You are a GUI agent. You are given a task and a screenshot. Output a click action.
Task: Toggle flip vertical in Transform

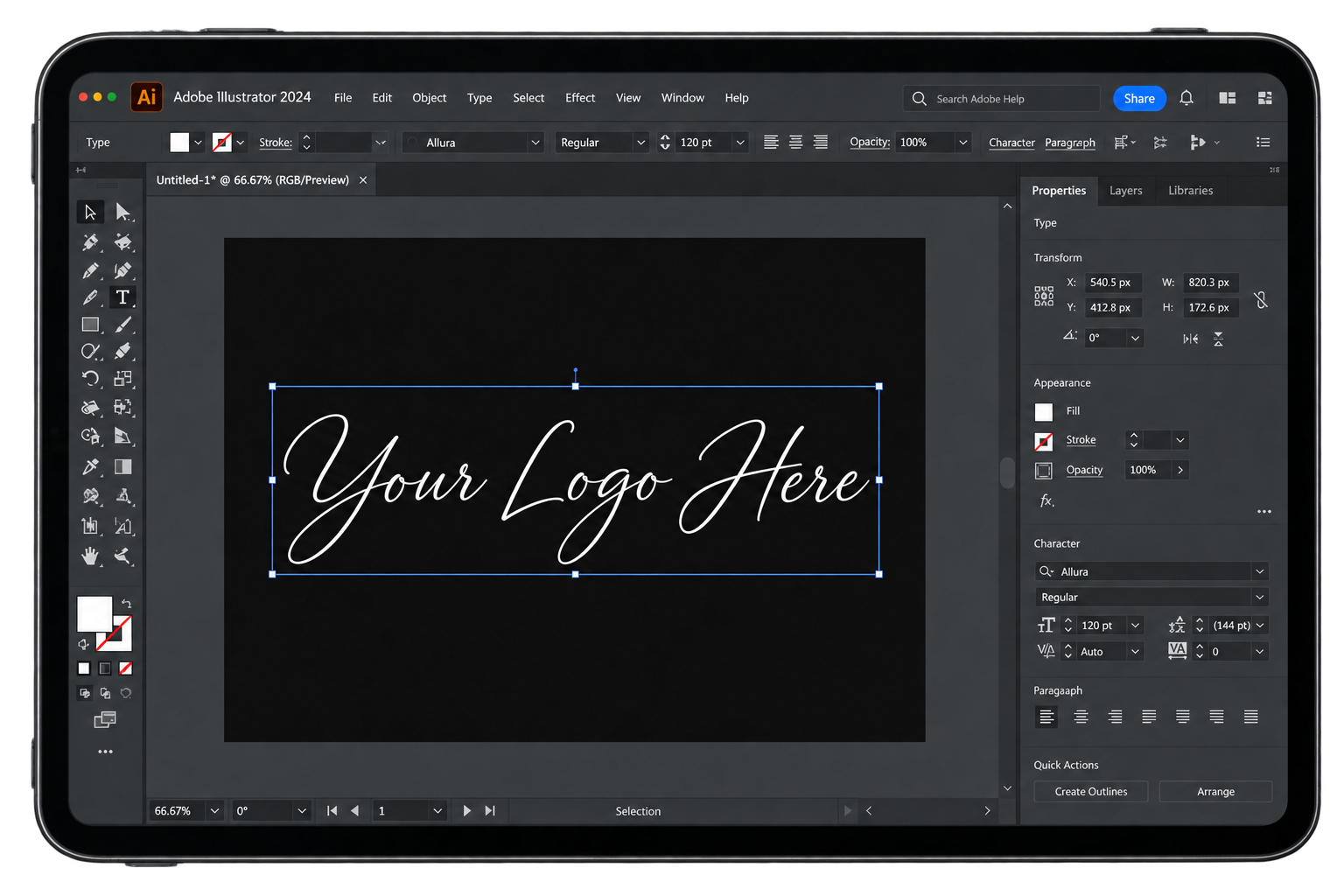coord(1218,339)
